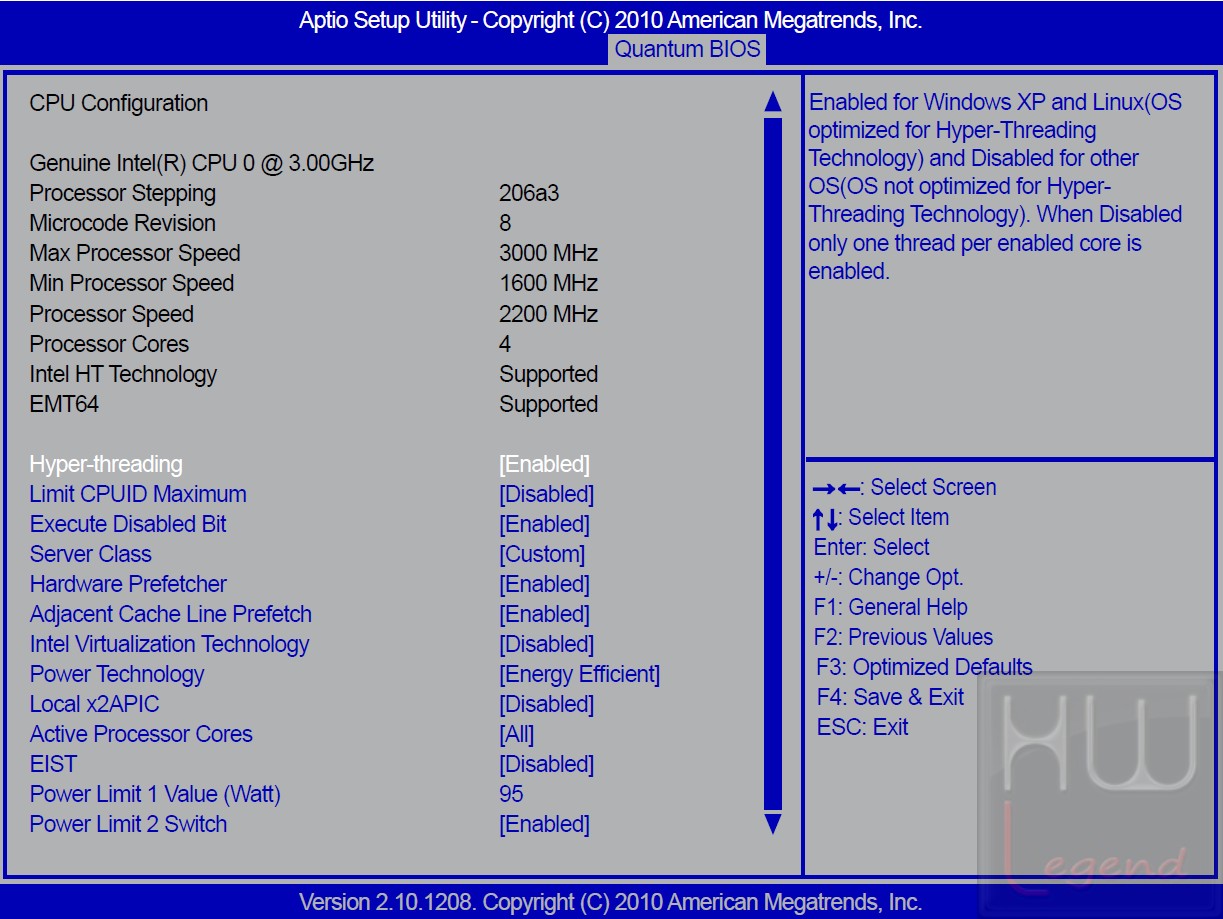Click the Select Item arrow keys hint

881,517
